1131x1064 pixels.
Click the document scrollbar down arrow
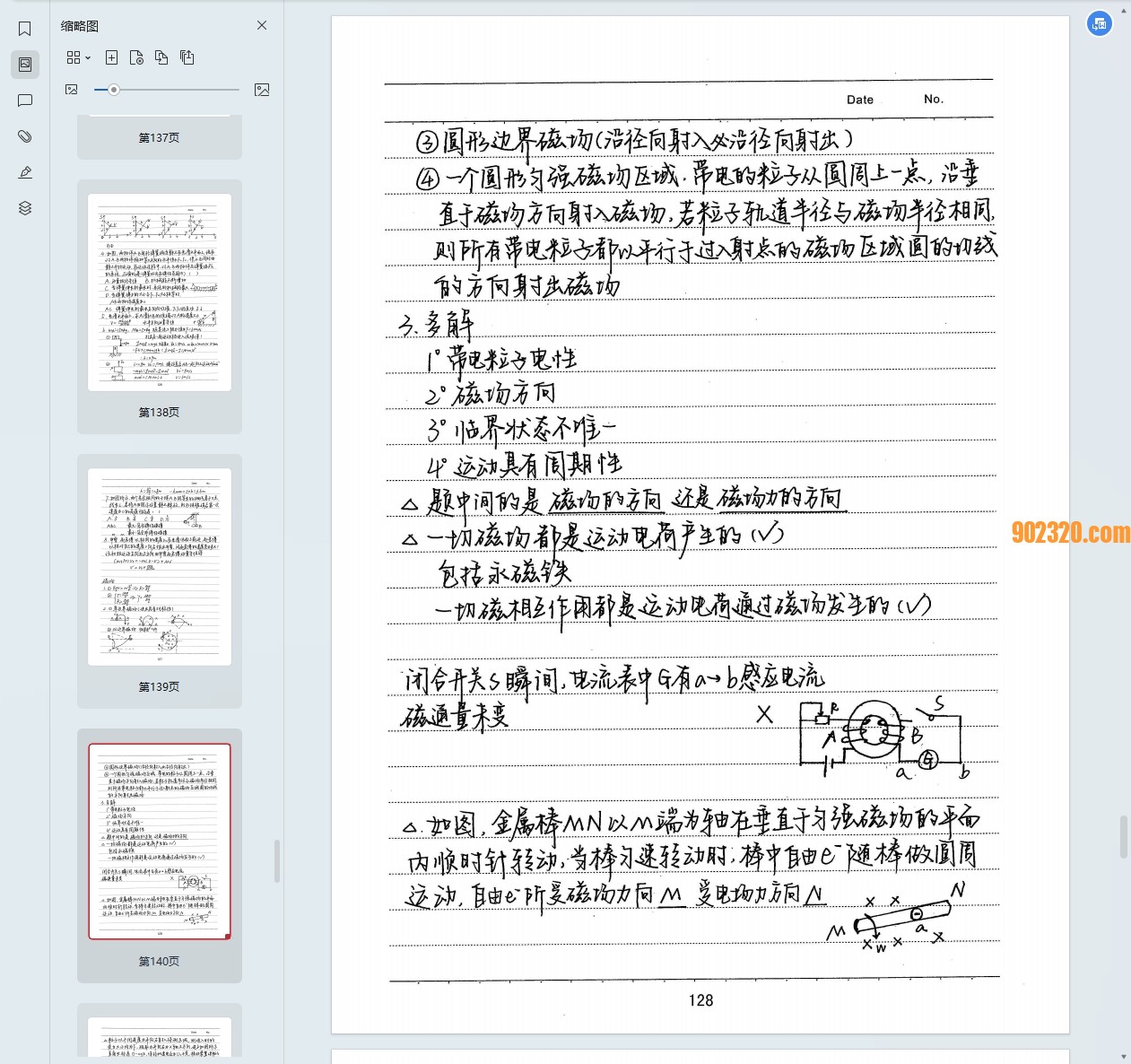[x=1124, y=1057]
